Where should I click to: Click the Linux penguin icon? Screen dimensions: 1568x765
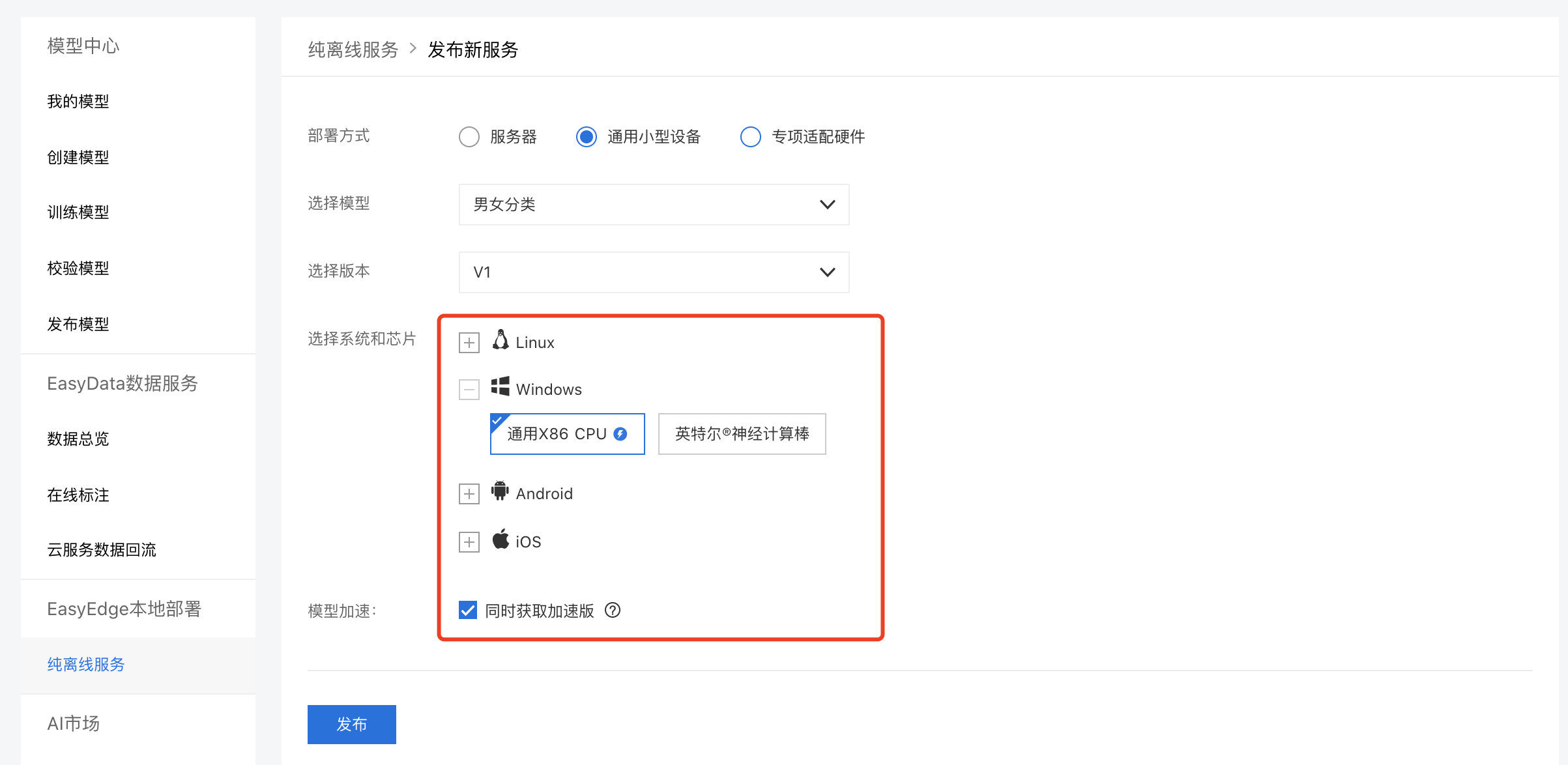click(501, 339)
